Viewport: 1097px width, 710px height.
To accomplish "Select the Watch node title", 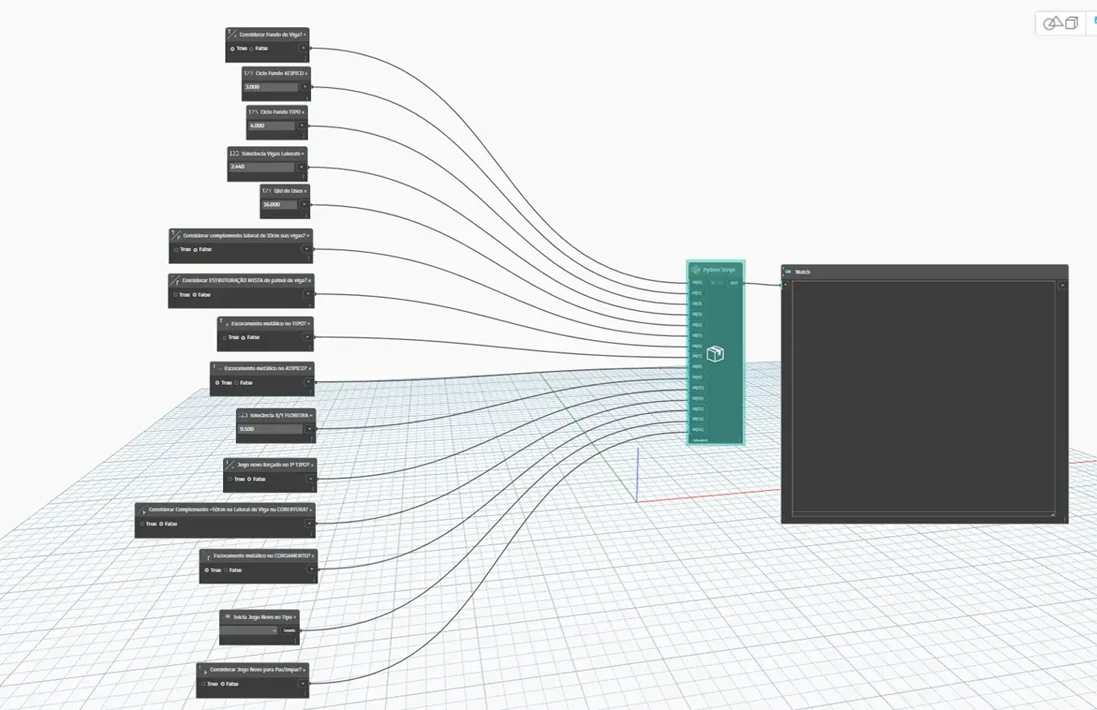I will [802, 272].
